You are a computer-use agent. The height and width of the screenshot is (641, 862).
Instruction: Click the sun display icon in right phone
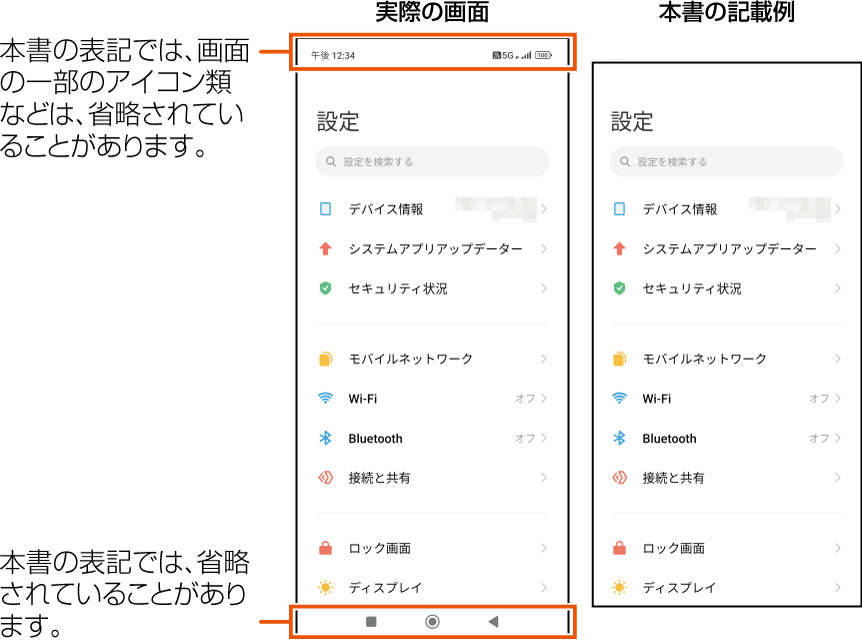coord(620,588)
